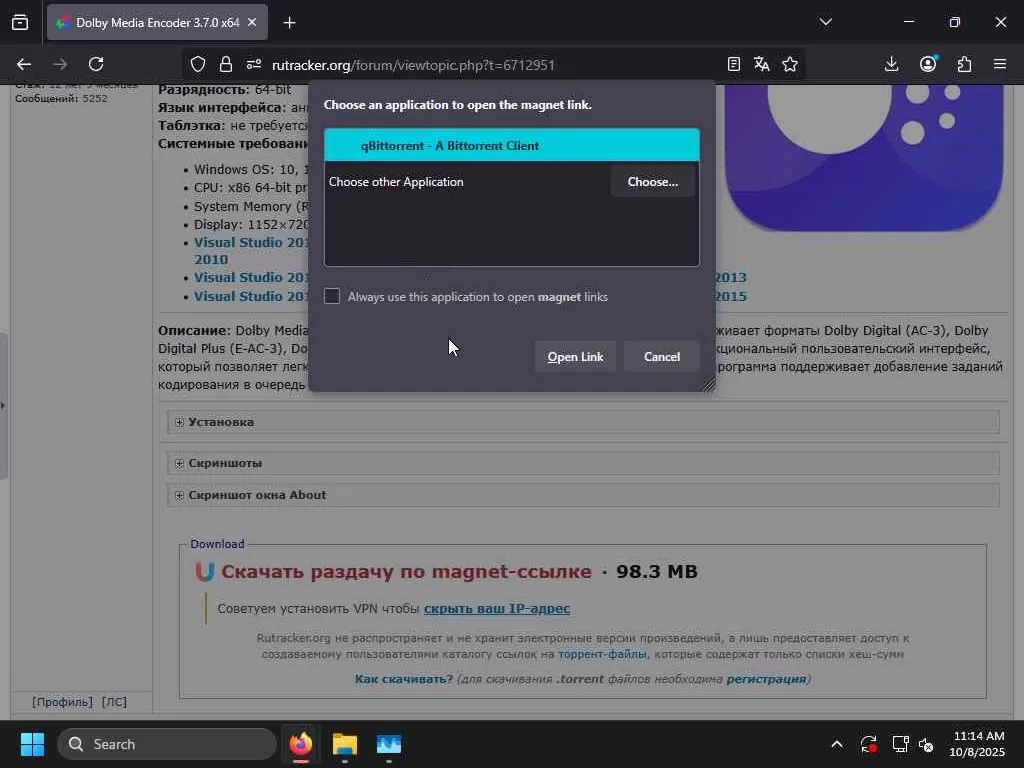Open extensions puzzle icon
The height and width of the screenshot is (768, 1024).
tap(964, 64)
